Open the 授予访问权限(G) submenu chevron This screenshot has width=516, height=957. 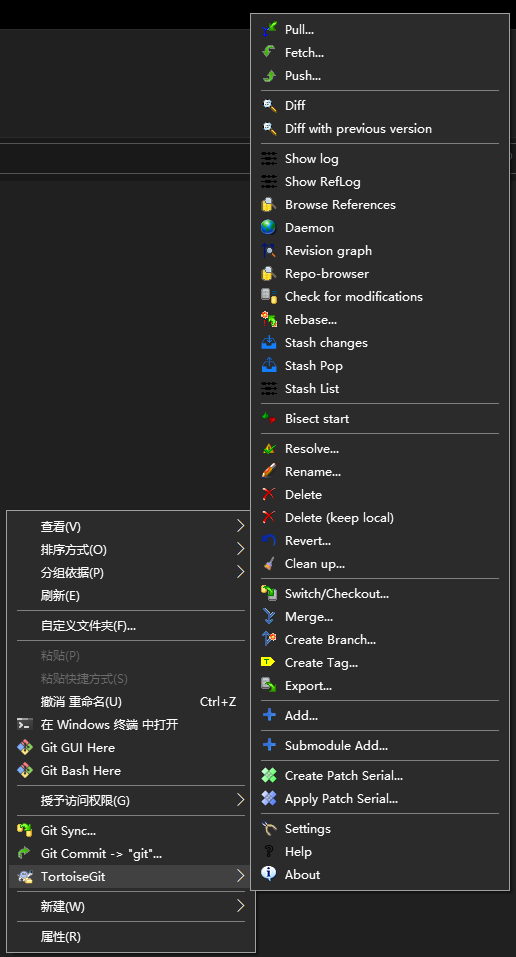click(240, 800)
